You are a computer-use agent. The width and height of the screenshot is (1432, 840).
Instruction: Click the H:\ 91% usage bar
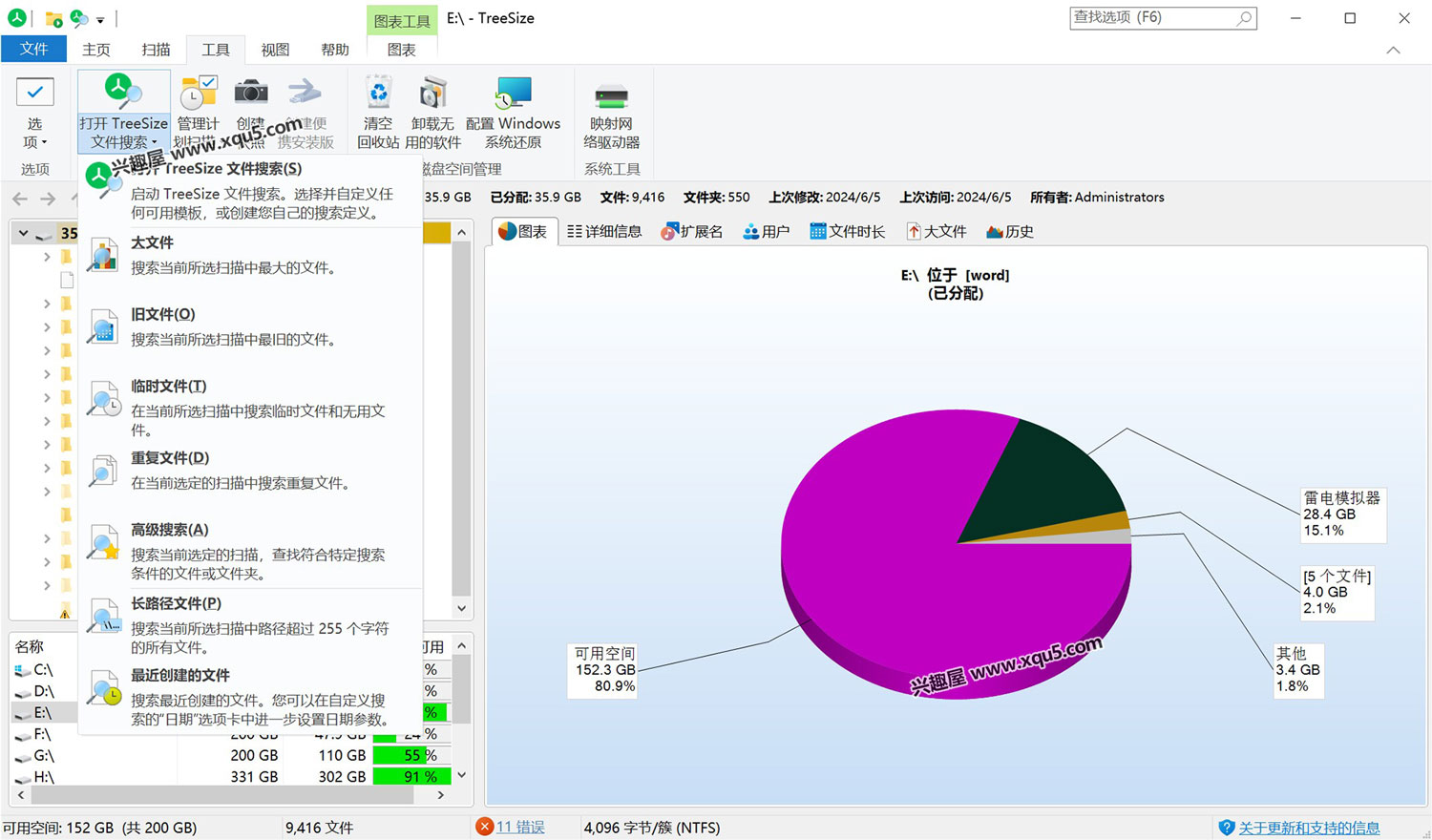tap(411, 777)
